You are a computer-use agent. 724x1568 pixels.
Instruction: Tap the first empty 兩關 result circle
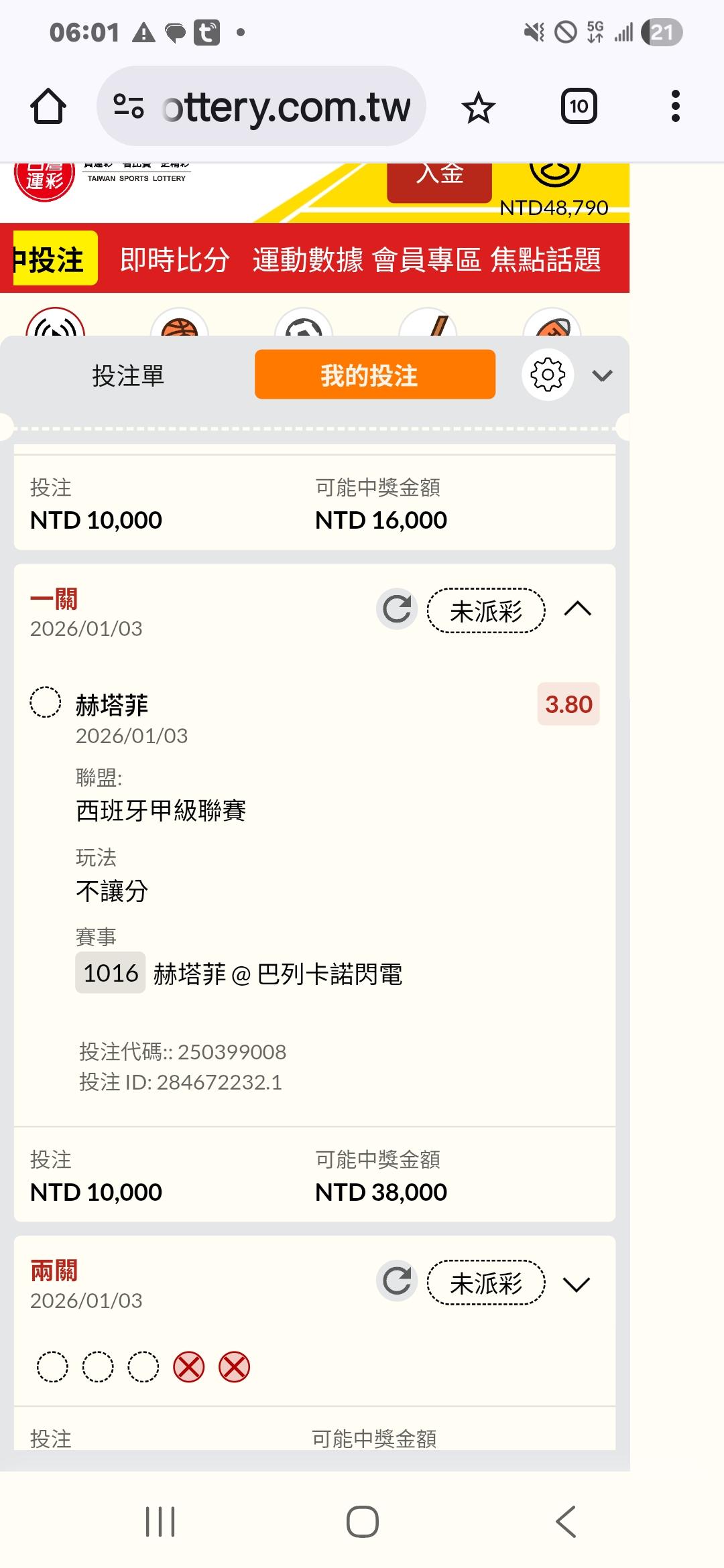(x=52, y=1367)
